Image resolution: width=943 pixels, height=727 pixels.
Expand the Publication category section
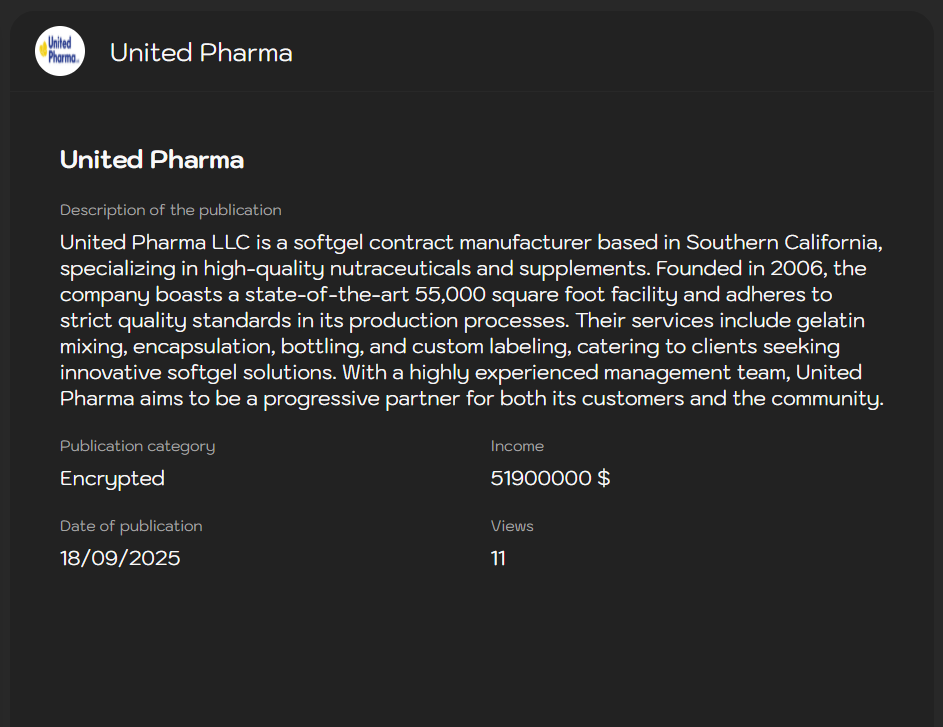click(137, 446)
